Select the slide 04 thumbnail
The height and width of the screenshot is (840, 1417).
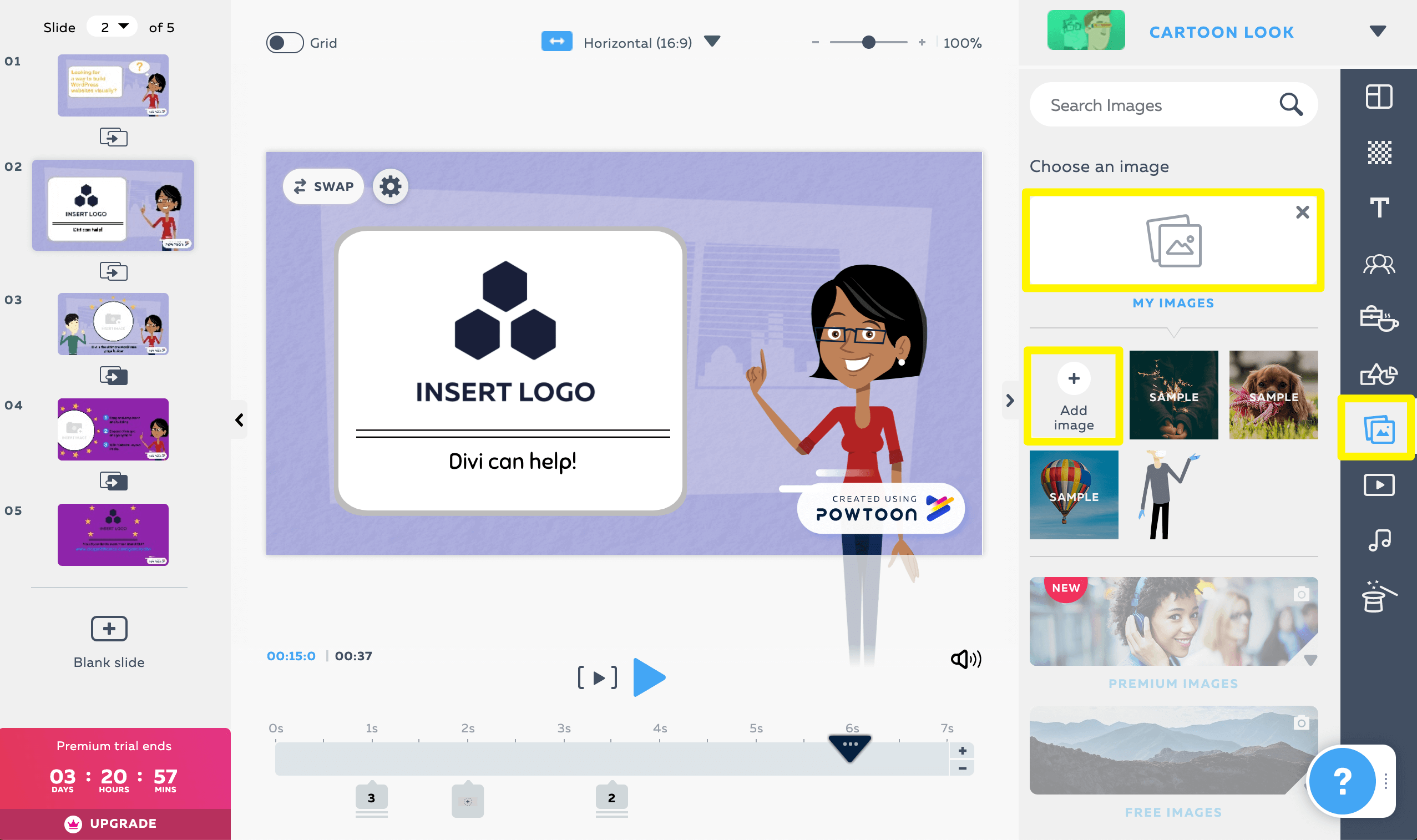[x=113, y=428]
